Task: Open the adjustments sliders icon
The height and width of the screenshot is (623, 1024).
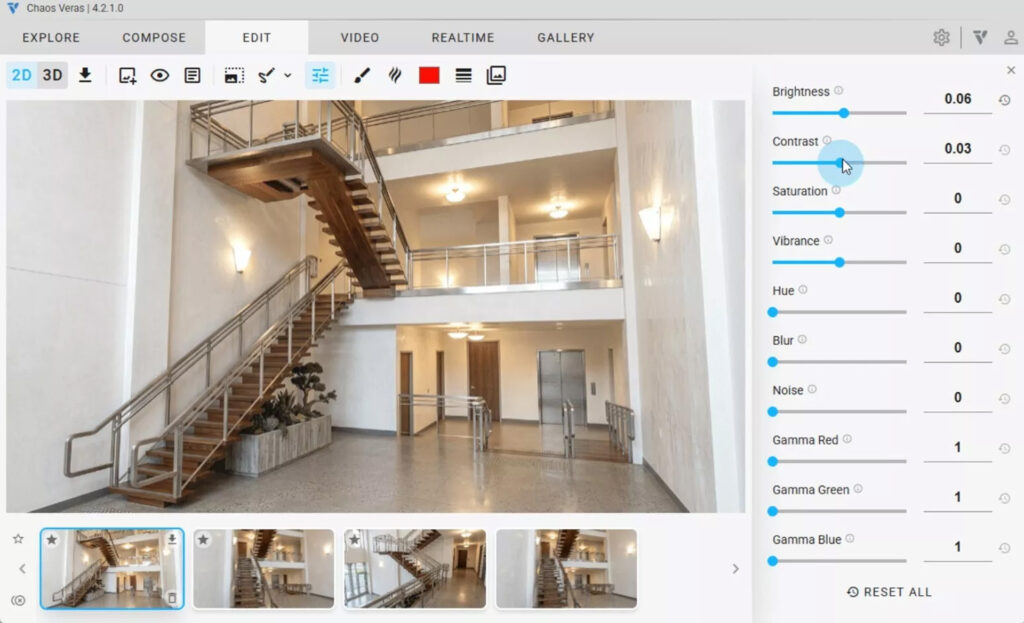Action: (x=320, y=74)
